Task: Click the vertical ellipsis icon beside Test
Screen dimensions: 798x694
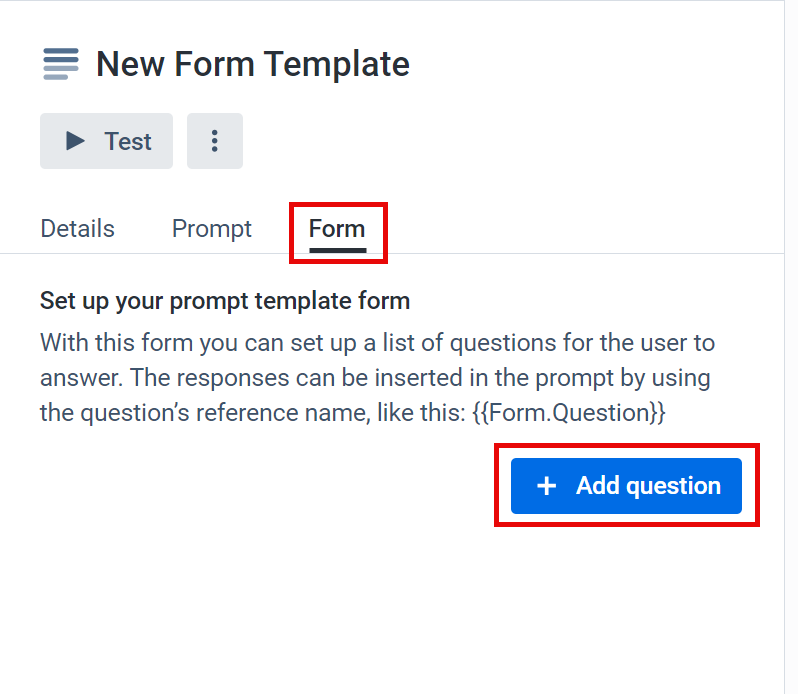Action: (215, 141)
